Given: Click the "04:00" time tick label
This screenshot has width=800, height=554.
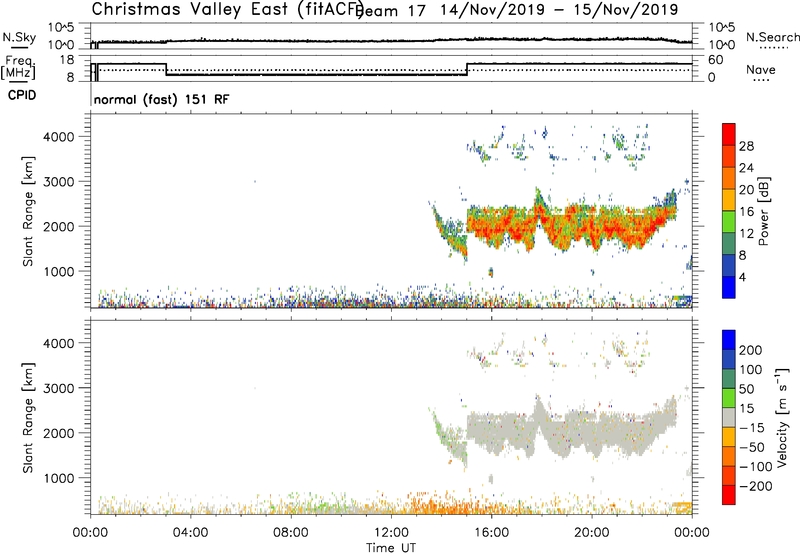Looking at the screenshot, I should tap(190, 533).
